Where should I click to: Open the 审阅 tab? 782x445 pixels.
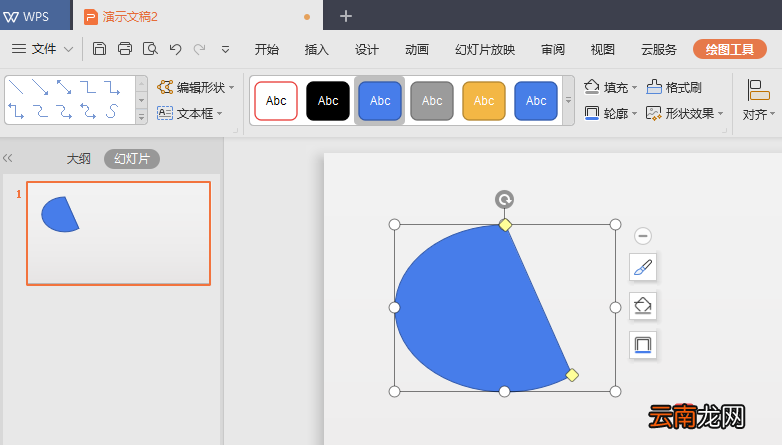click(x=553, y=49)
